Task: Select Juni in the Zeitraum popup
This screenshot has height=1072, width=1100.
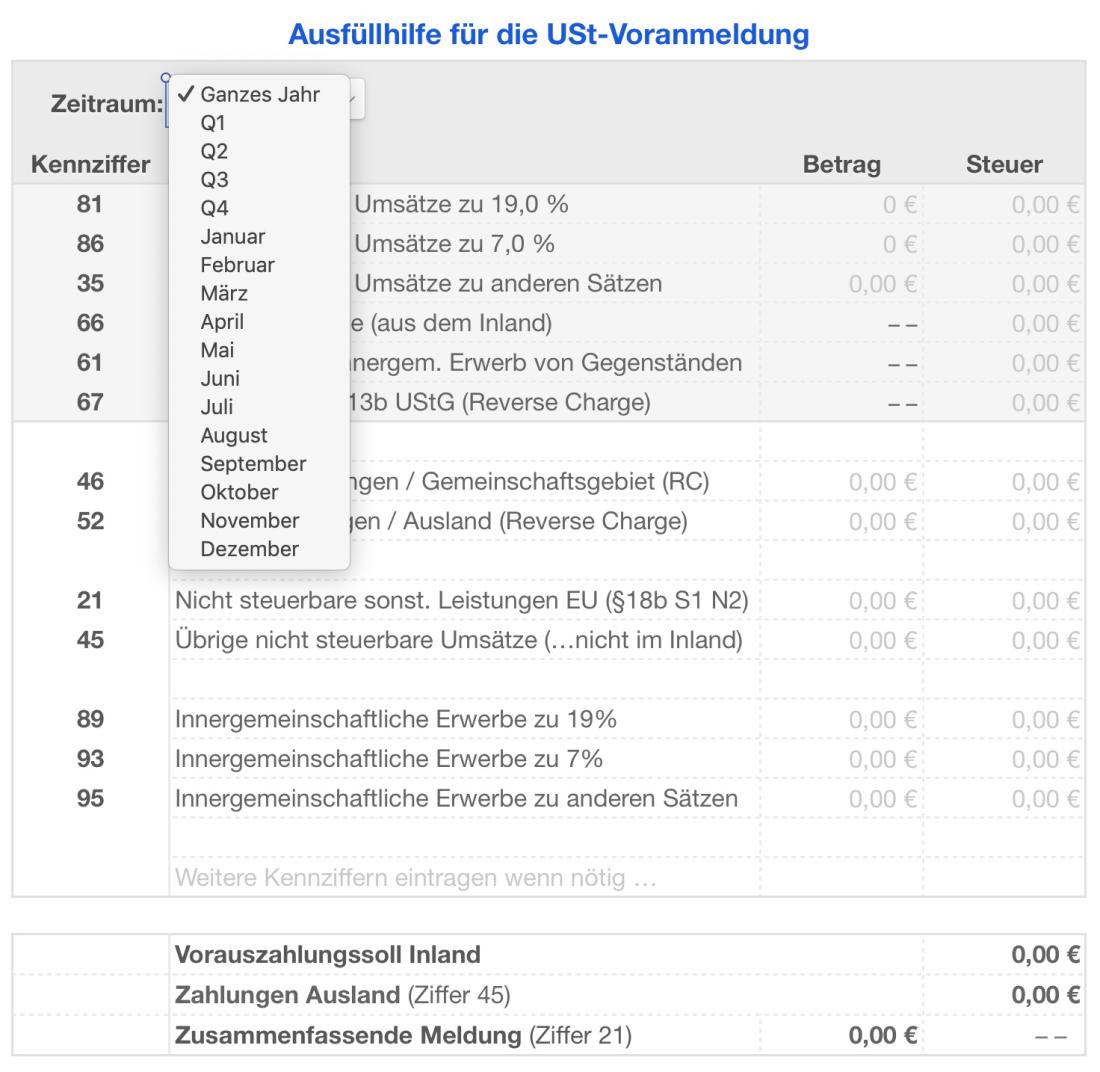Action: coord(218,378)
